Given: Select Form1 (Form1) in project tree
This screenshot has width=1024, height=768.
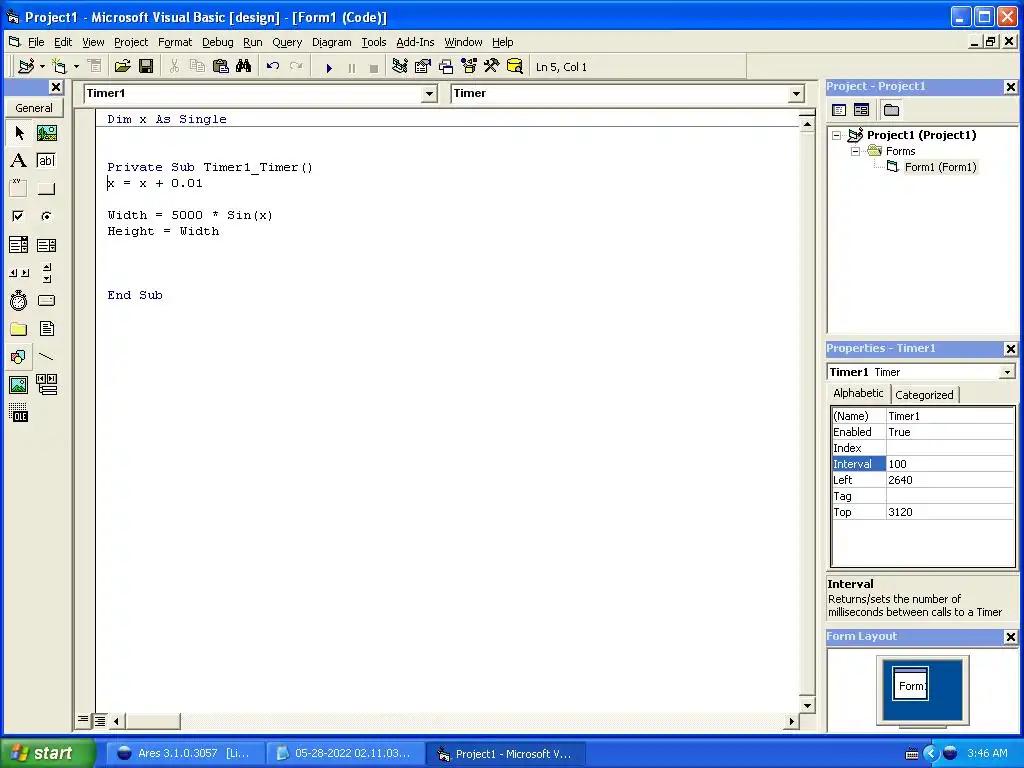Looking at the screenshot, I should pyautogui.click(x=940, y=167).
